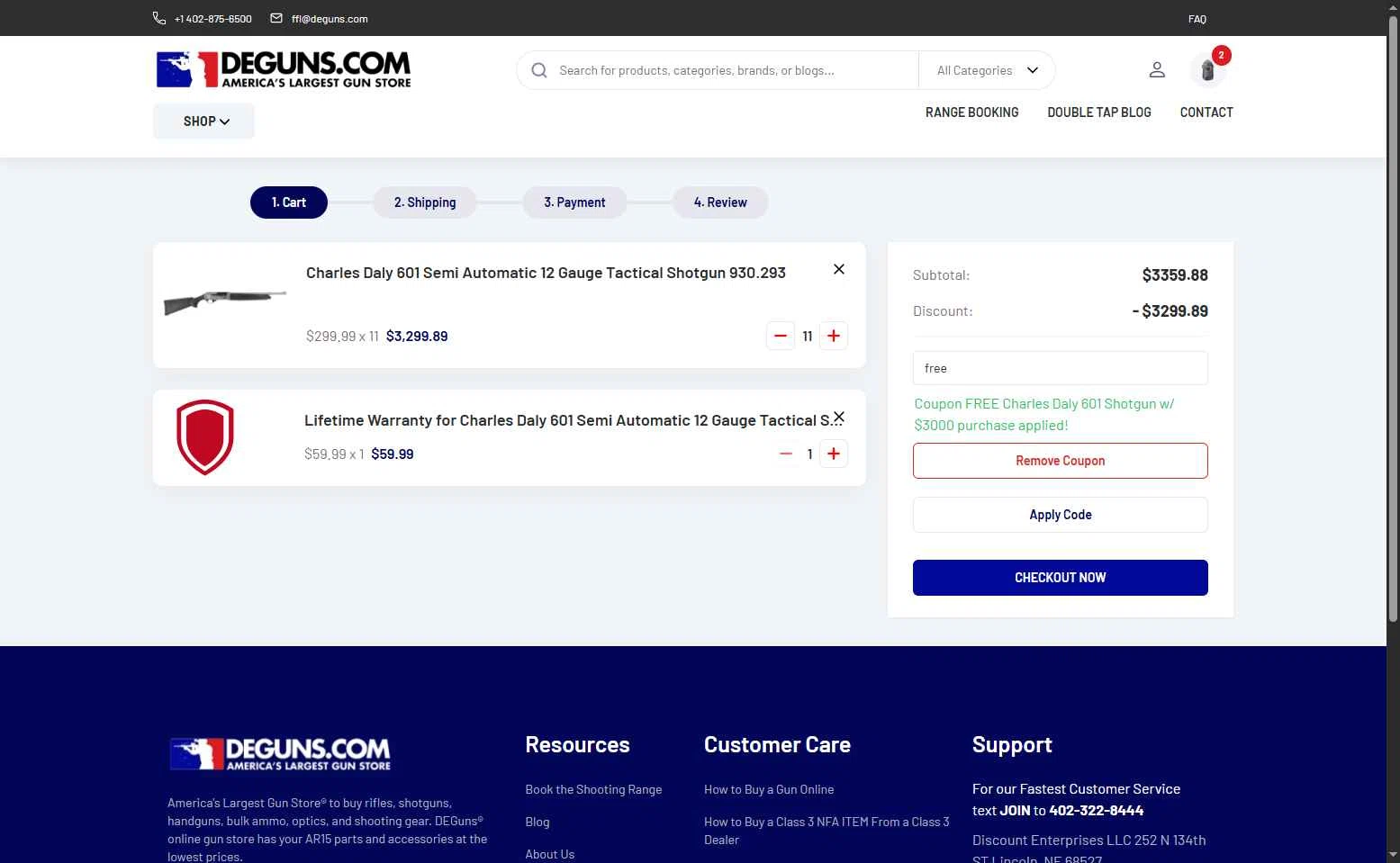This screenshot has height=863, width=1400.
Task: Select the subtotal amount $3359.88
Action: 1175,275
